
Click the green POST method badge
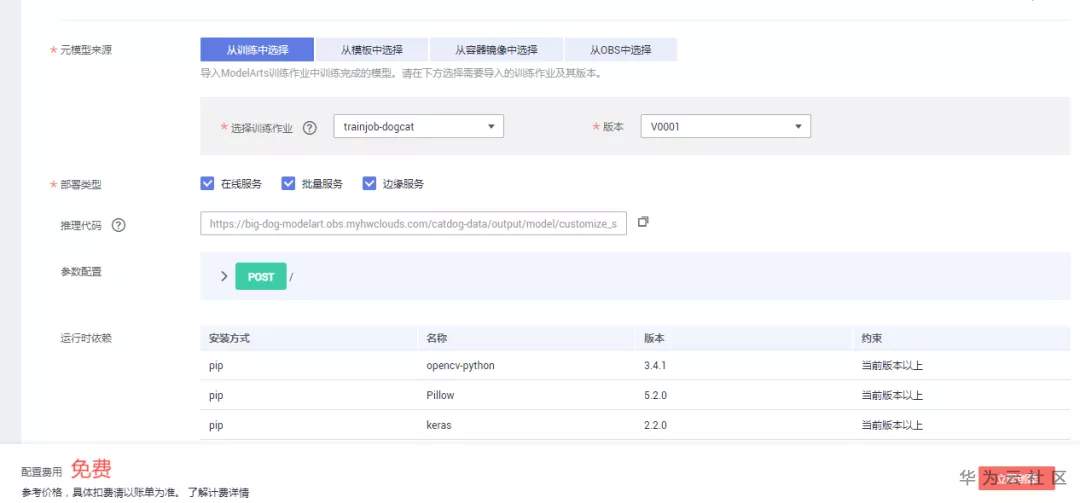pos(261,276)
